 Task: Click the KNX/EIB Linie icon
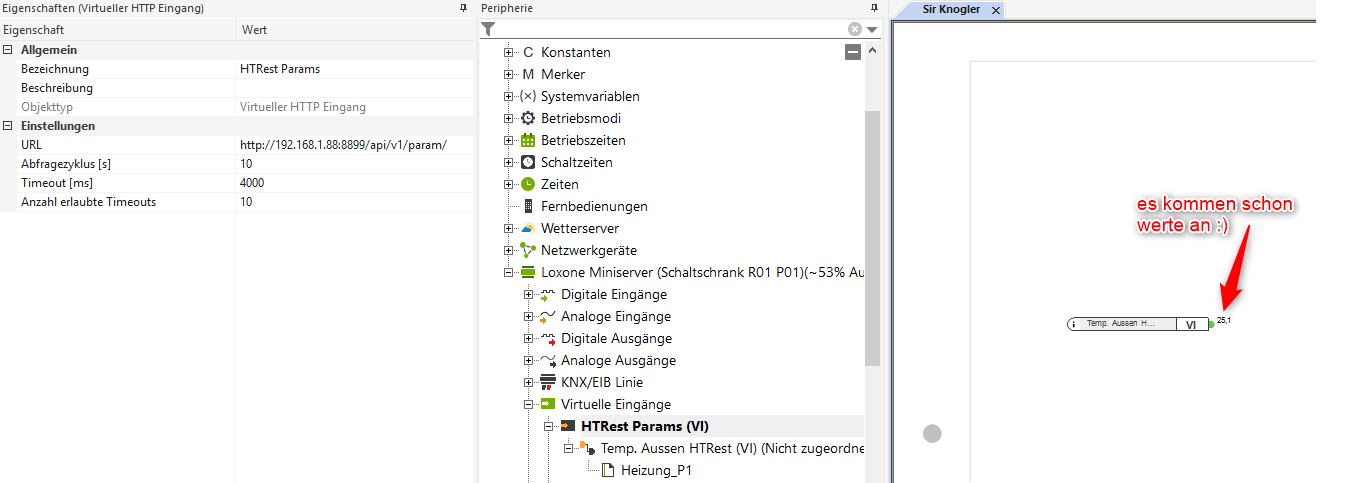547,382
